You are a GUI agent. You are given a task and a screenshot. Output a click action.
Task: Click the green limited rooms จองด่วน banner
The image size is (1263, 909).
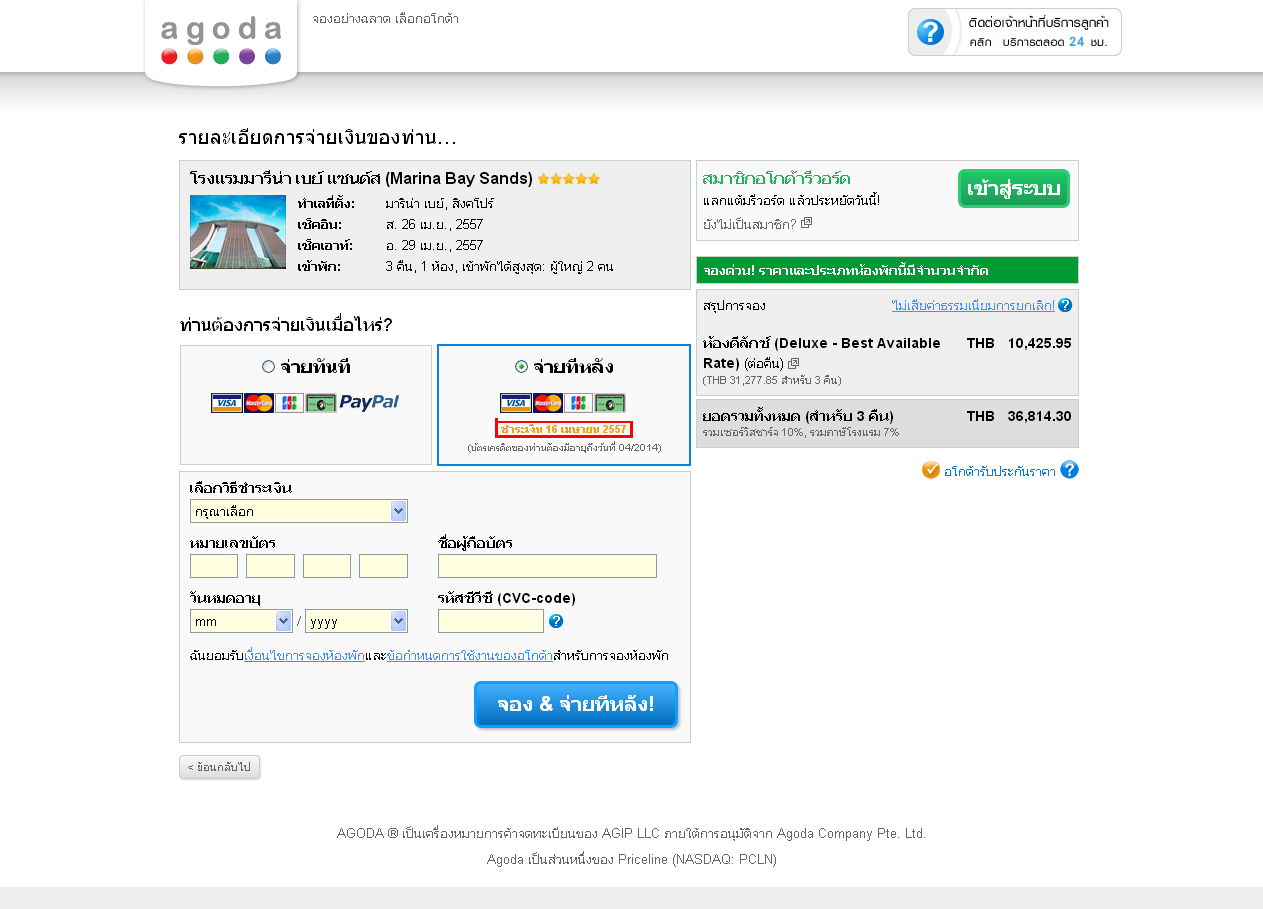pyautogui.click(x=887, y=270)
